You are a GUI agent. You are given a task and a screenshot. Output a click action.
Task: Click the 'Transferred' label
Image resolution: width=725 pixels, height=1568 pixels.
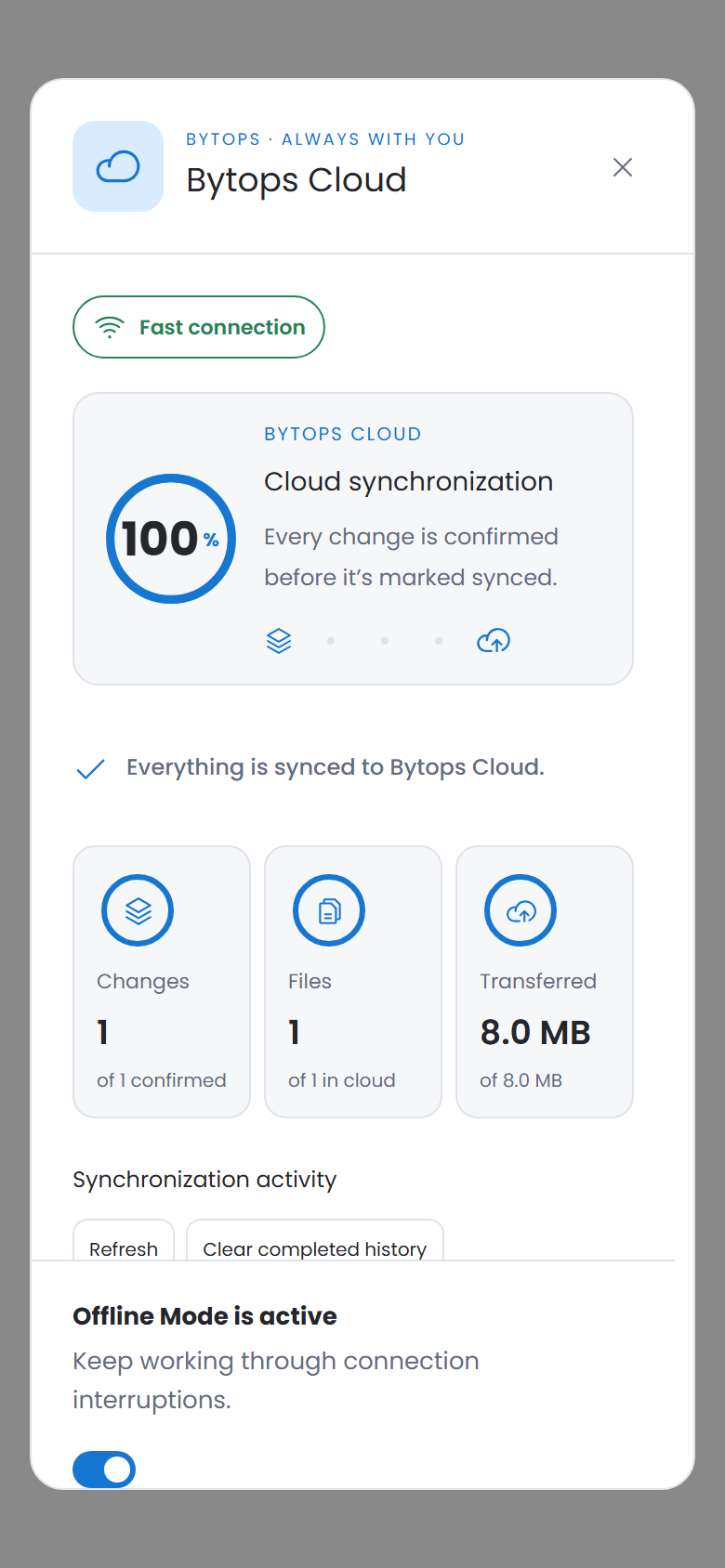[x=538, y=981]
